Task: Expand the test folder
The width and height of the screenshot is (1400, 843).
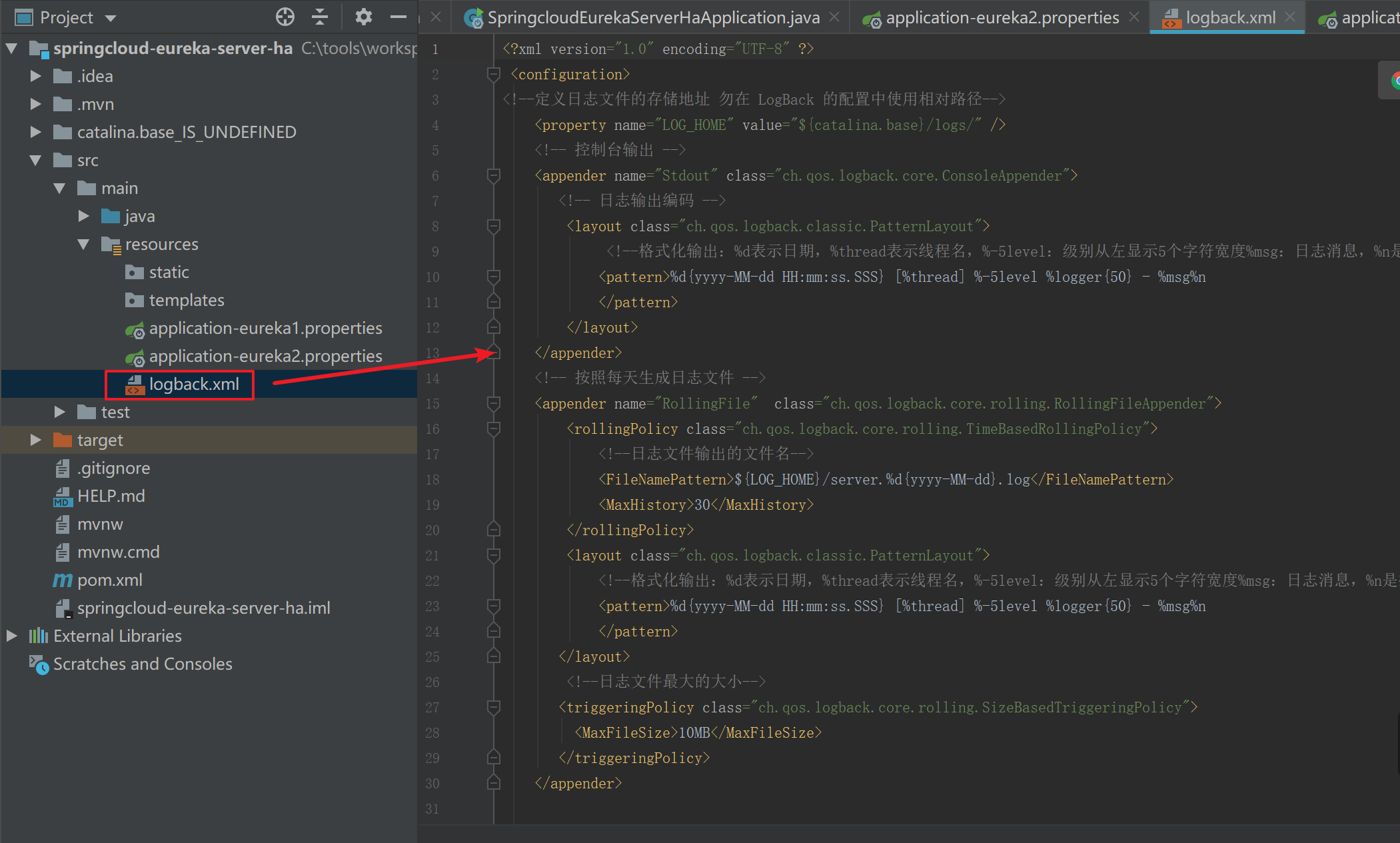Action: (59, 412)
